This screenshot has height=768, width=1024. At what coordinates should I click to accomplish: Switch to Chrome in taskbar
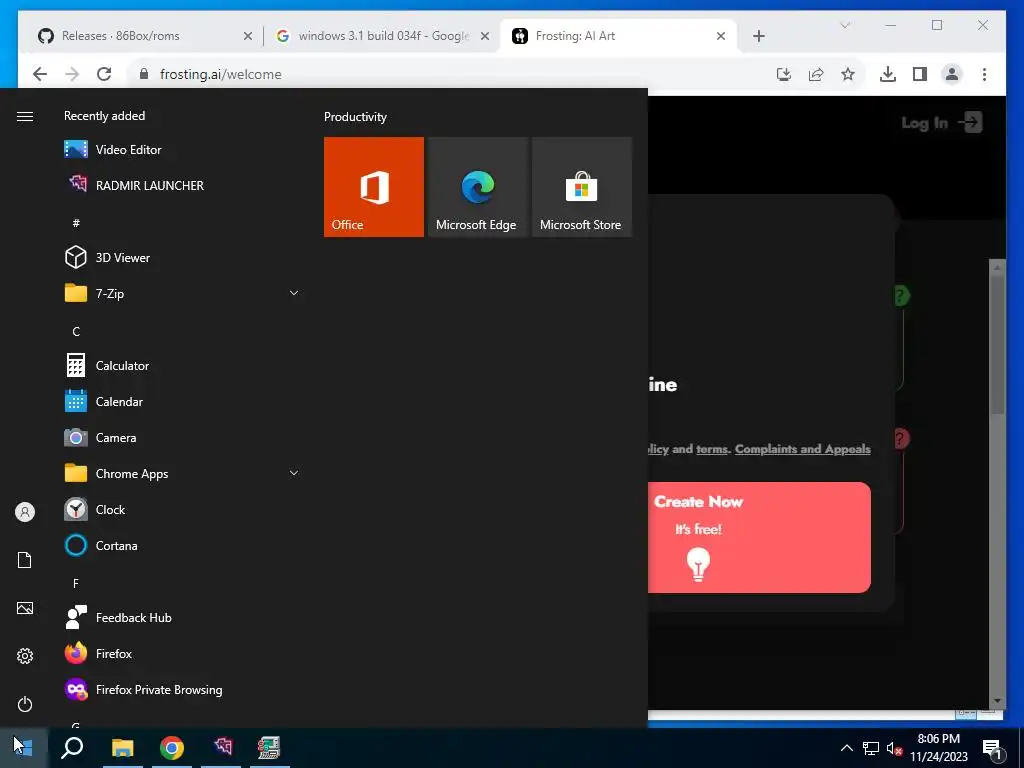pos(172,747)
